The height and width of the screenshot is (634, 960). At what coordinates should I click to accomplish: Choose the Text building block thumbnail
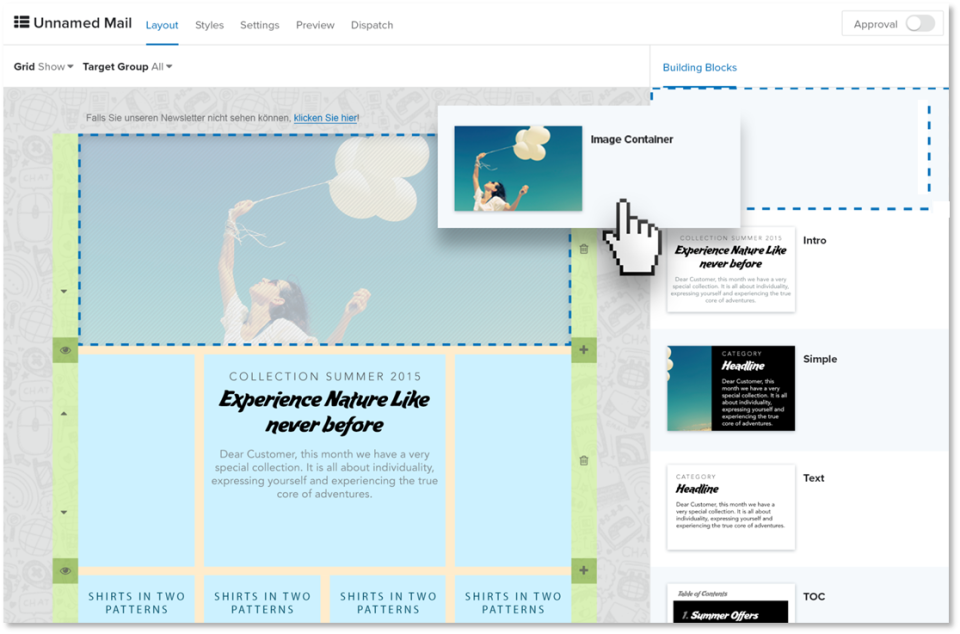click(x=731, y=507)
